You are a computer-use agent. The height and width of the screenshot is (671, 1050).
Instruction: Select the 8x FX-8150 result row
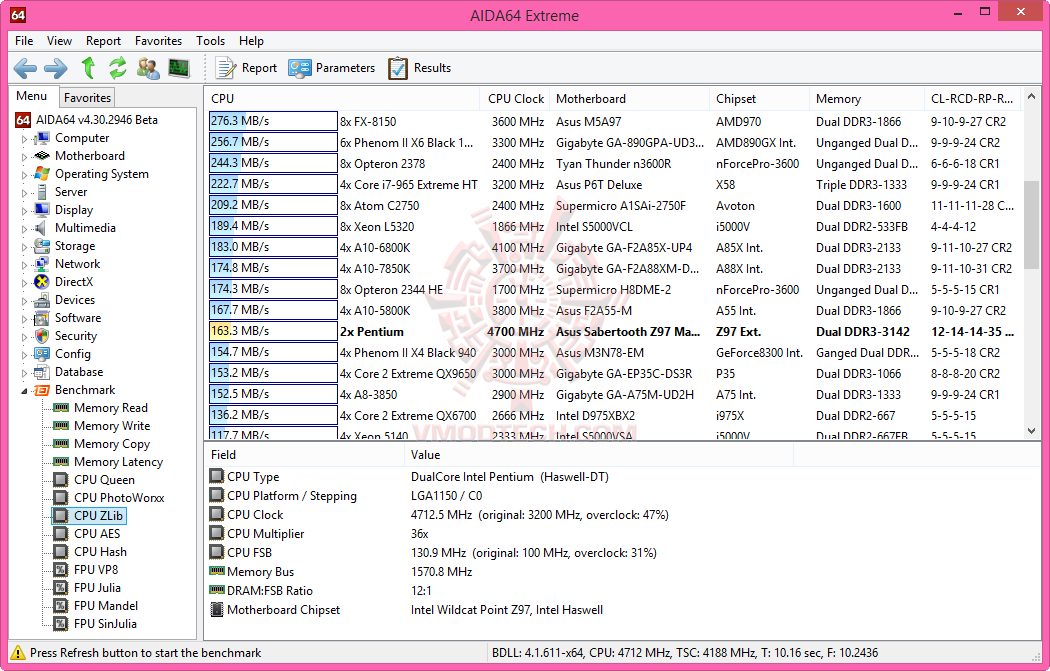613,121
